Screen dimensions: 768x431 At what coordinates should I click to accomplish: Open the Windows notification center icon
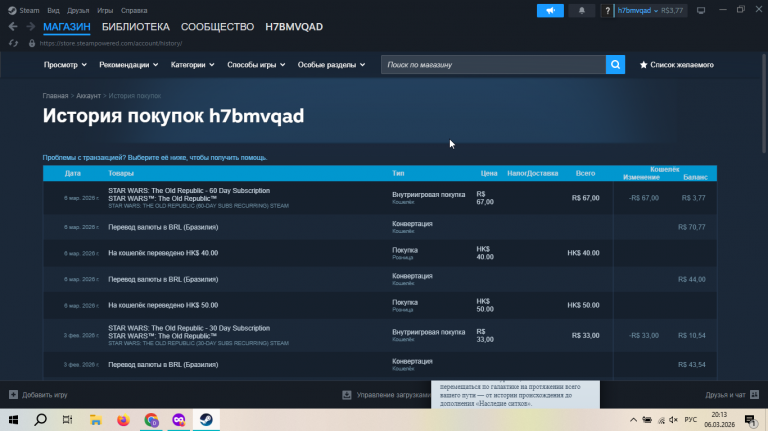coord(750,420)
